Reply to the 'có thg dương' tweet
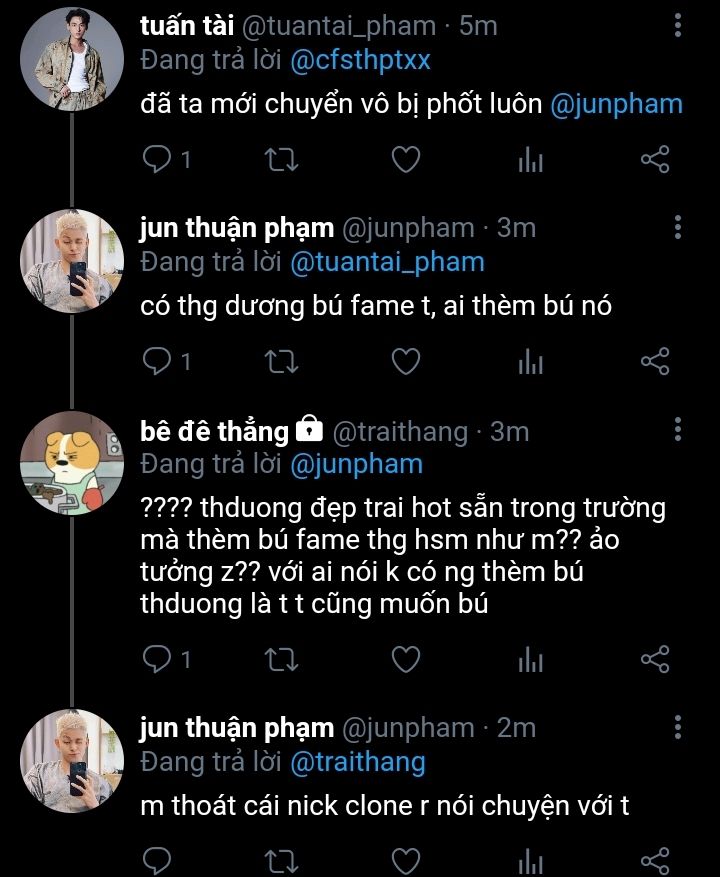Screen dimensions: 720x877 [156, 361]
